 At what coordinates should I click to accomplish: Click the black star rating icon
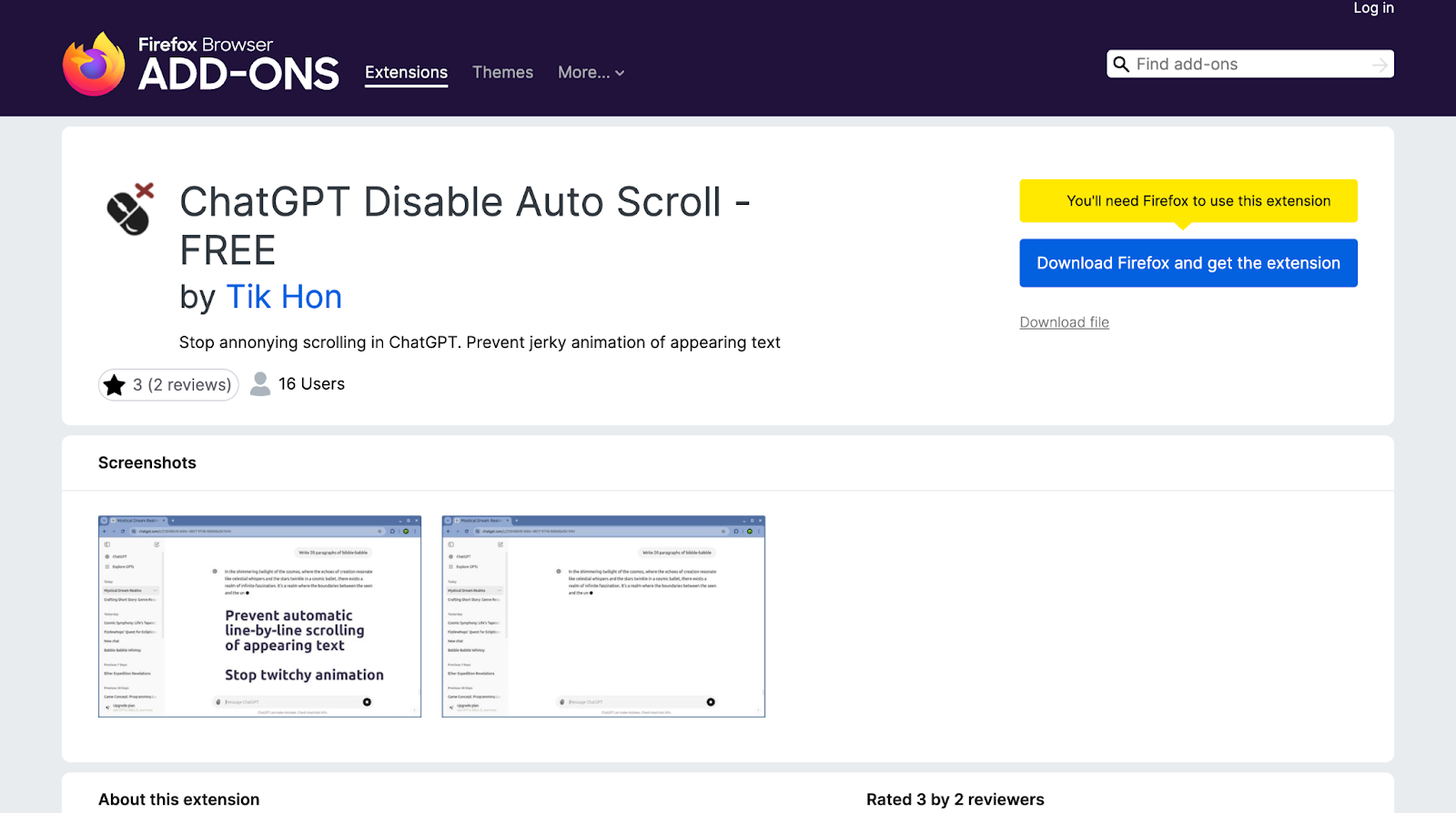pos(115,385)
